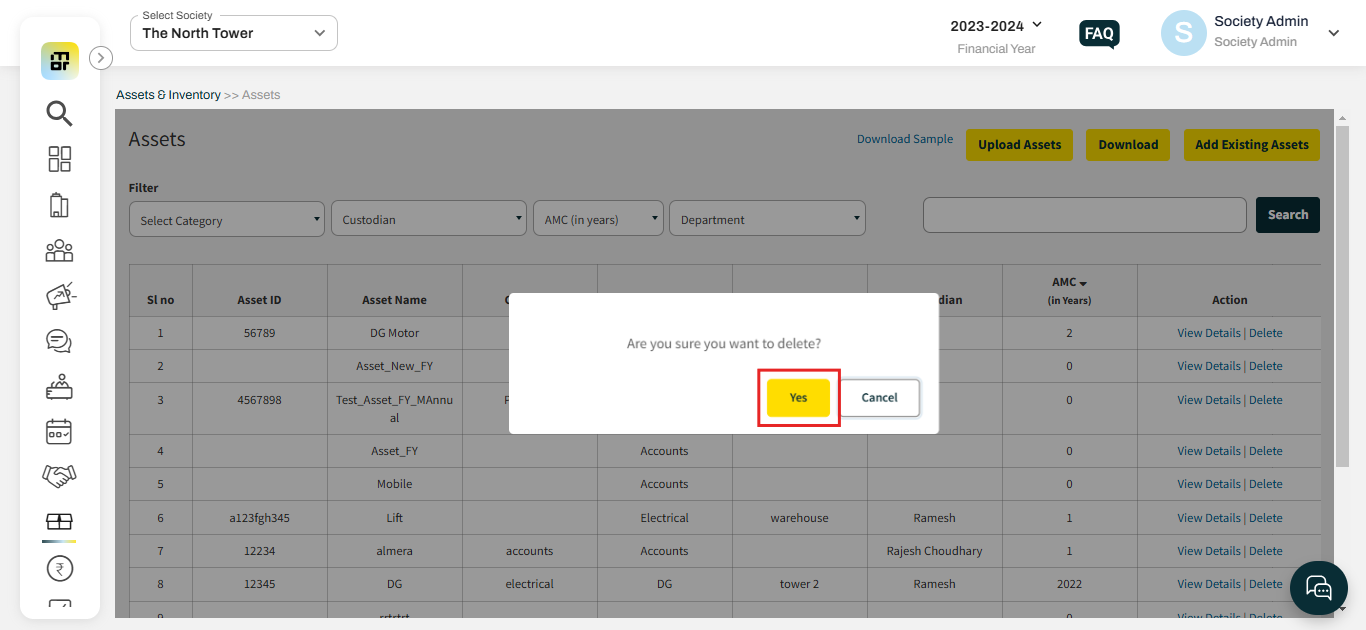Click the FAQ icon in header
1366x630 pixels.
click(x=1099, y=34)
